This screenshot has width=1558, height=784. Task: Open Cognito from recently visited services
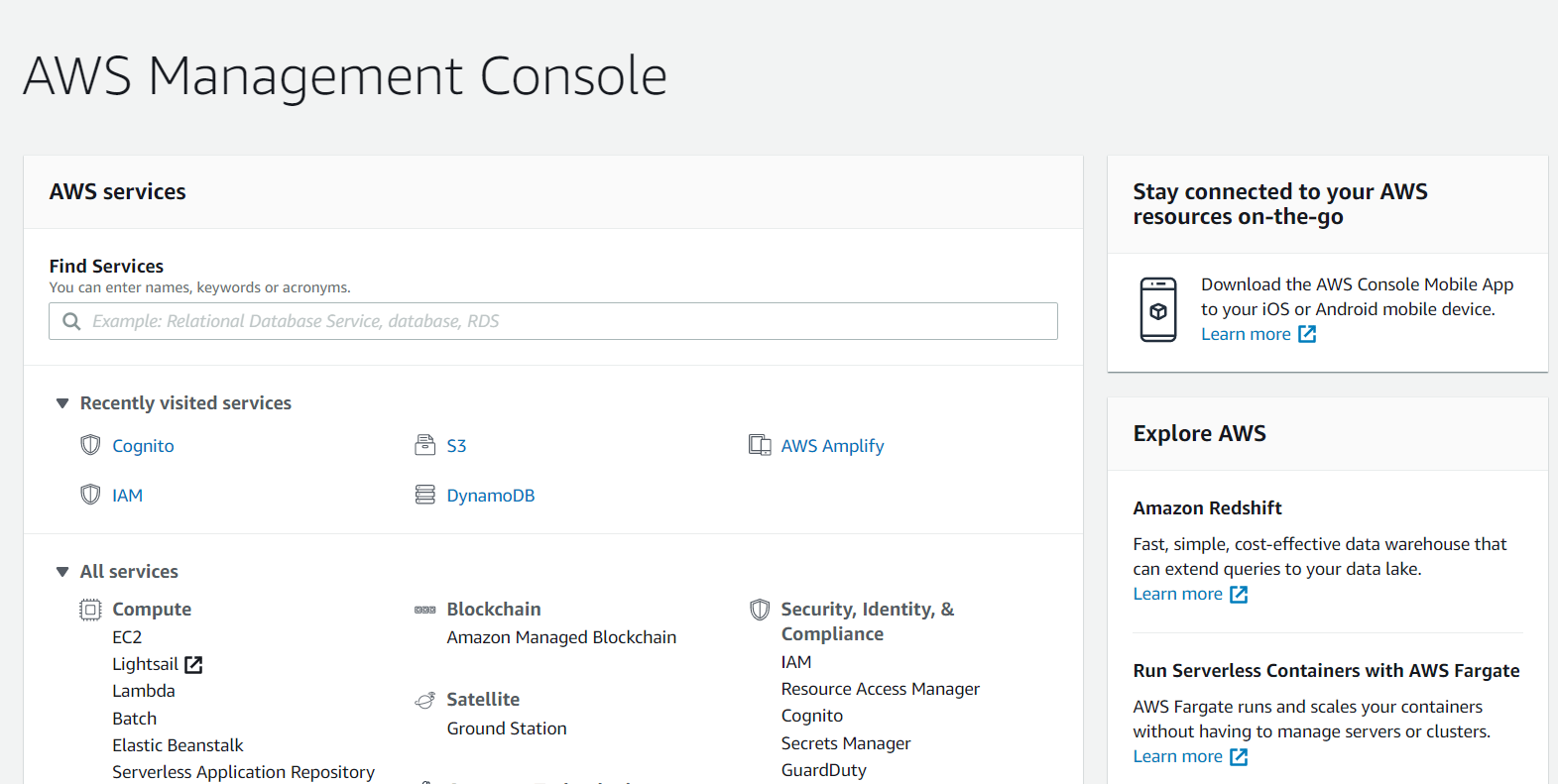tap(143, 446)
